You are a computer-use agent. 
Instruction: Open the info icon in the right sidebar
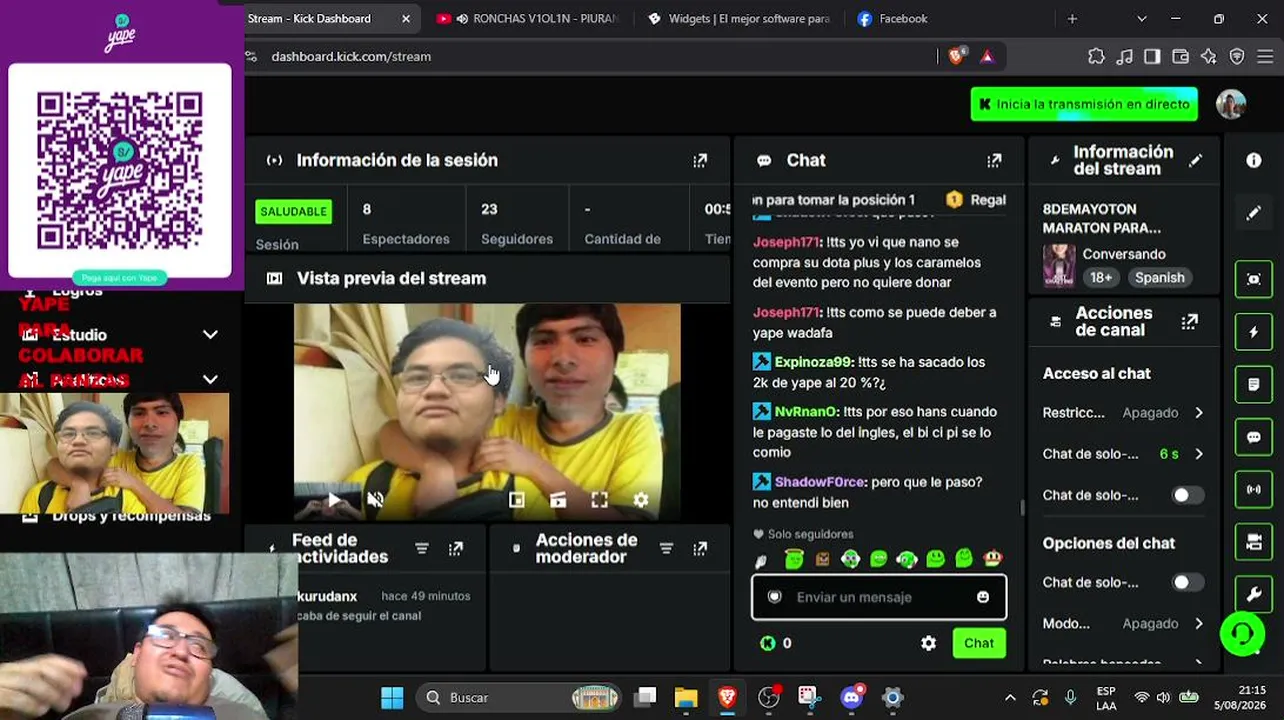click(1254, 160)
